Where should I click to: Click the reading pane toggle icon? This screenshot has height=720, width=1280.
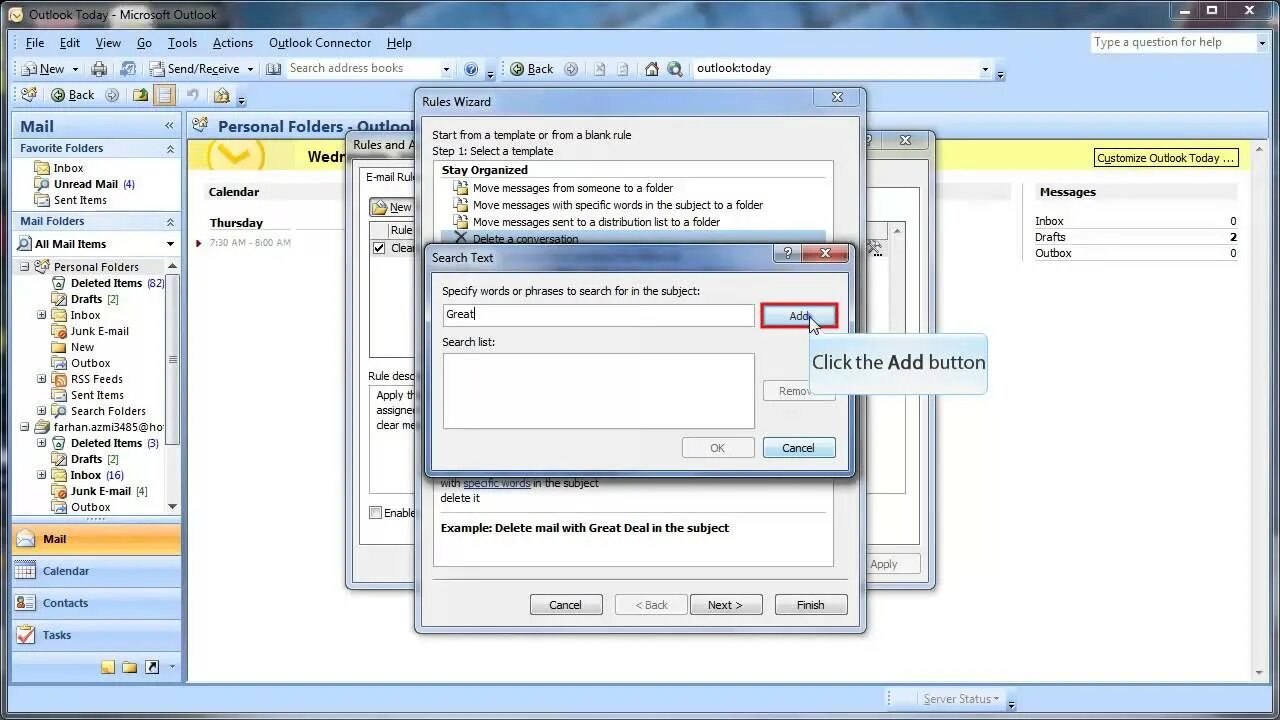tap(165, 95)
